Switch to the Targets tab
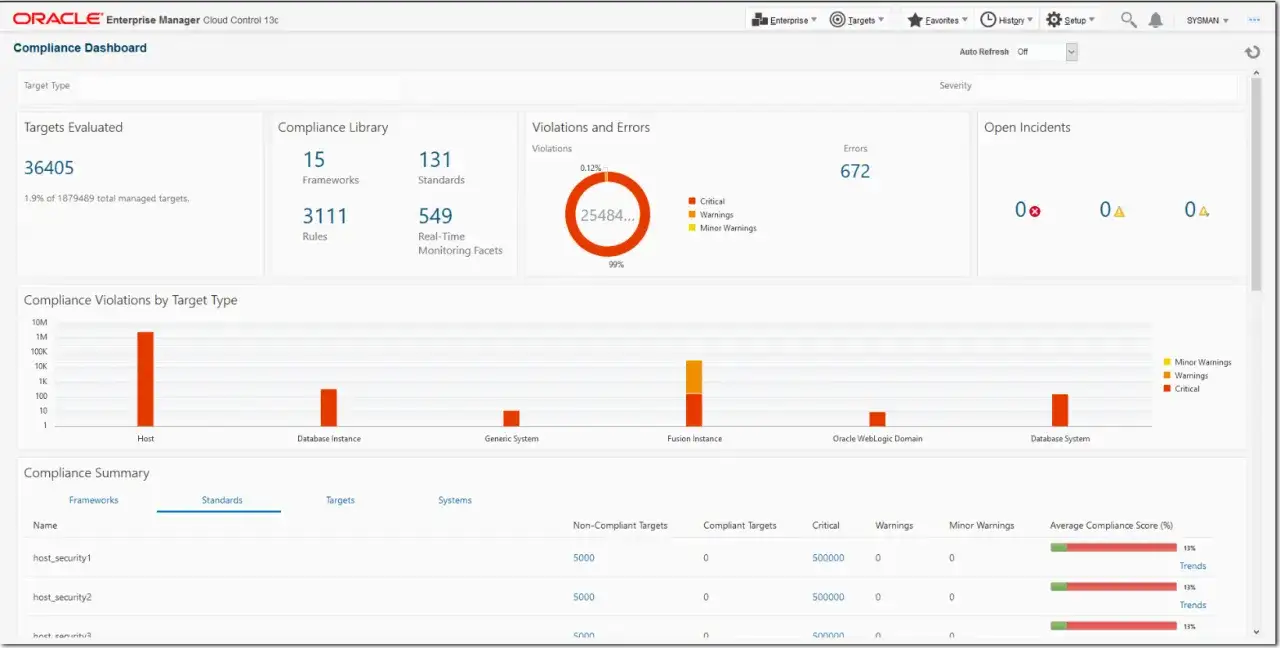The height and width of the screenshot is (648, 1280). tap(340, 500)
